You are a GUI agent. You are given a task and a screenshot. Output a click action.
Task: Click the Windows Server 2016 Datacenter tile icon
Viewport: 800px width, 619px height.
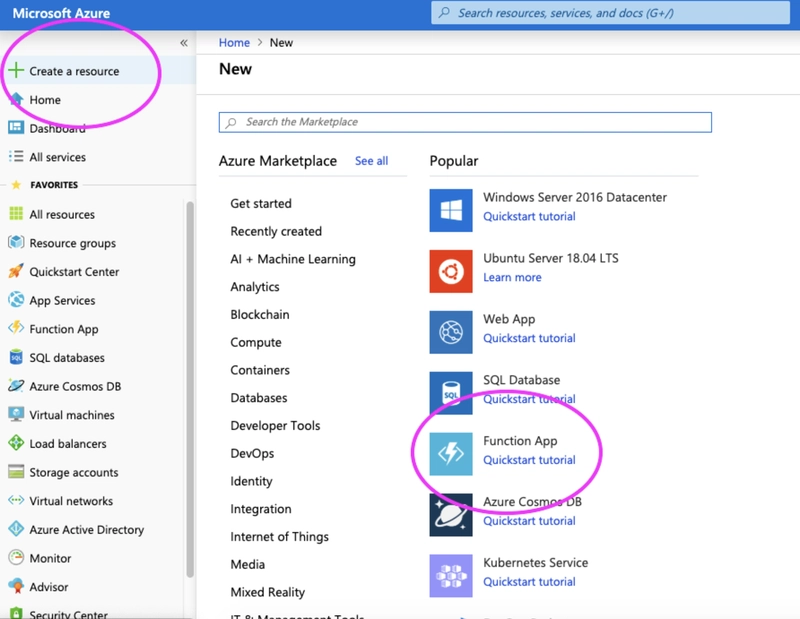[451, 210]
